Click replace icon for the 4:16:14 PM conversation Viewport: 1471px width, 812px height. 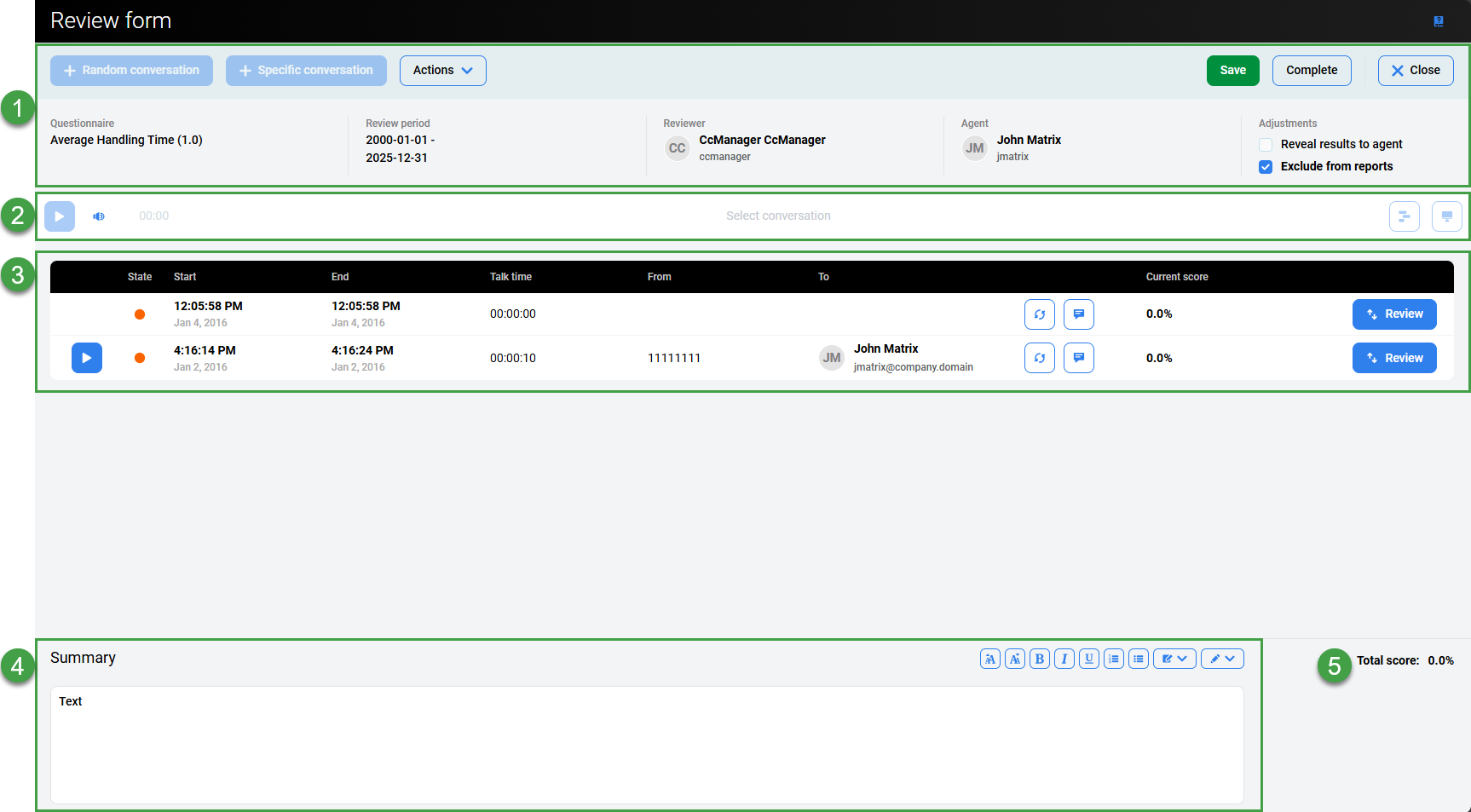(1039, 358)
